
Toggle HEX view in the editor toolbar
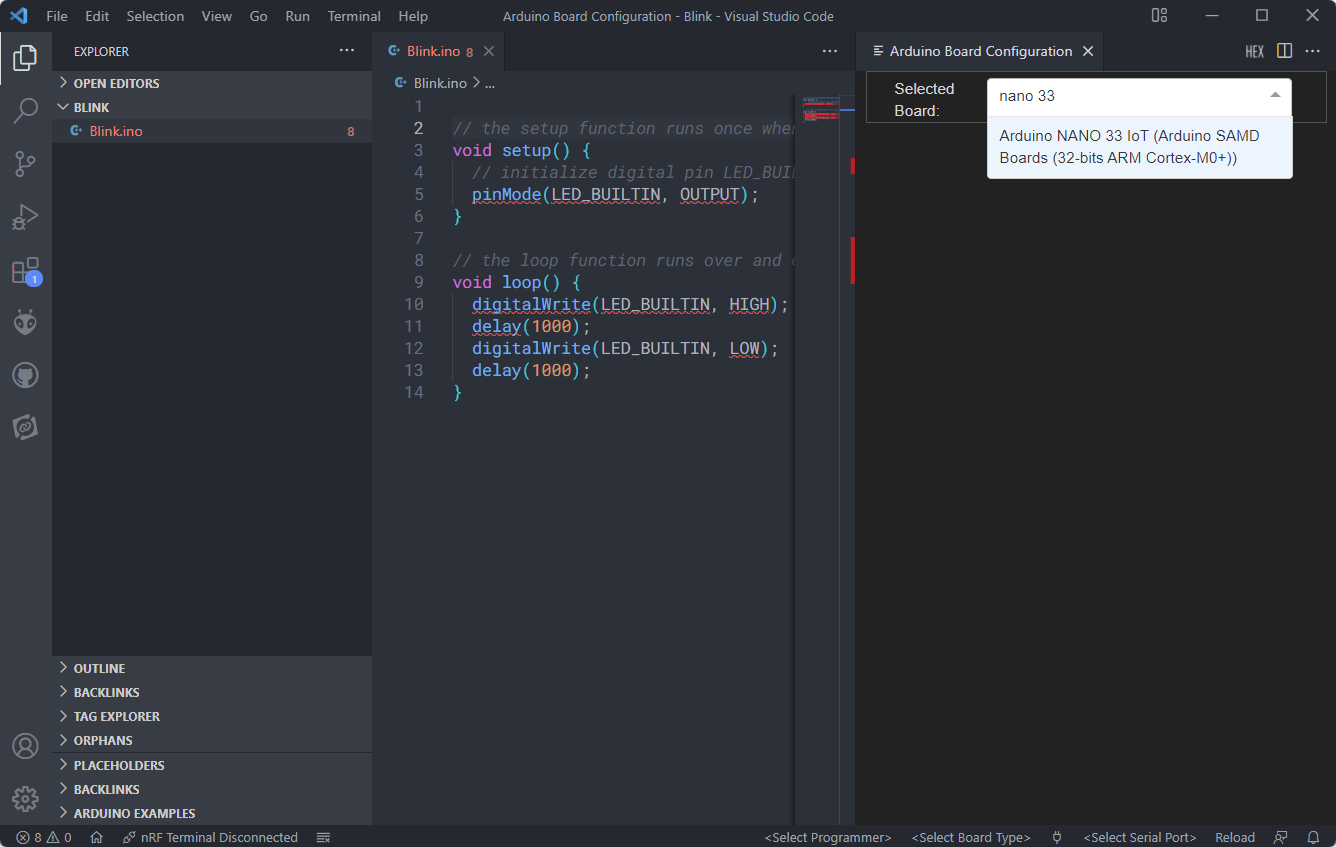click(x=1254, y=51)
